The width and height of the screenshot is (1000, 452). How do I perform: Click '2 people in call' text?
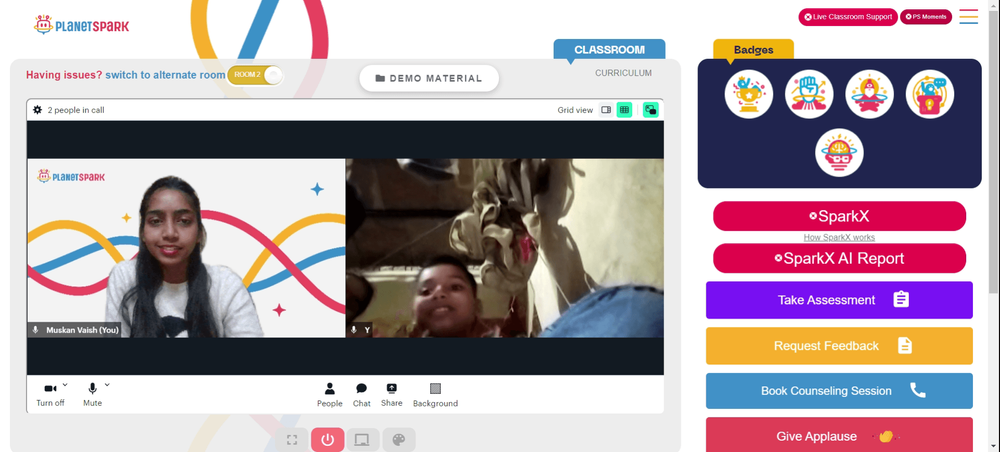[x=76, y=110]
